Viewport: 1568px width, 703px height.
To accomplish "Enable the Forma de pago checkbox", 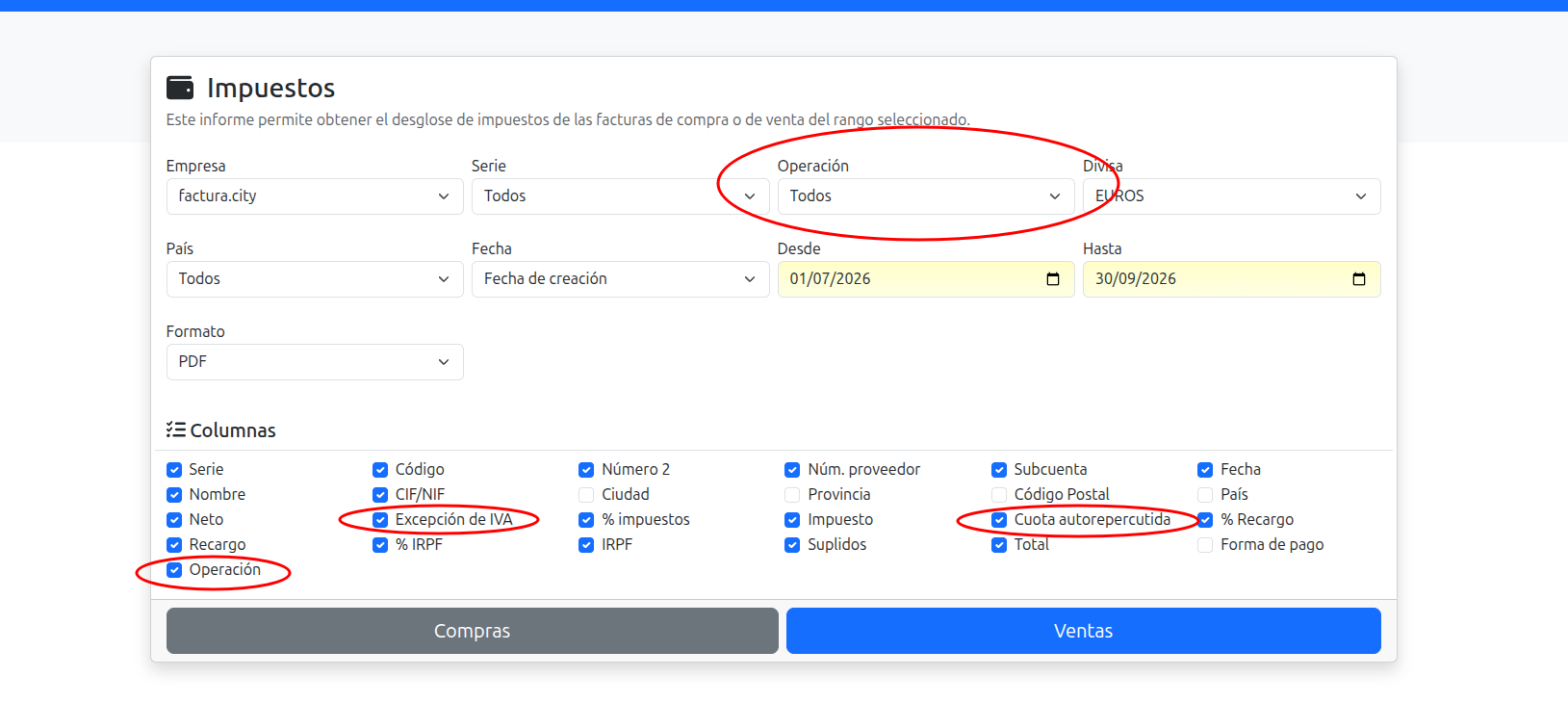I will 1205,545.
